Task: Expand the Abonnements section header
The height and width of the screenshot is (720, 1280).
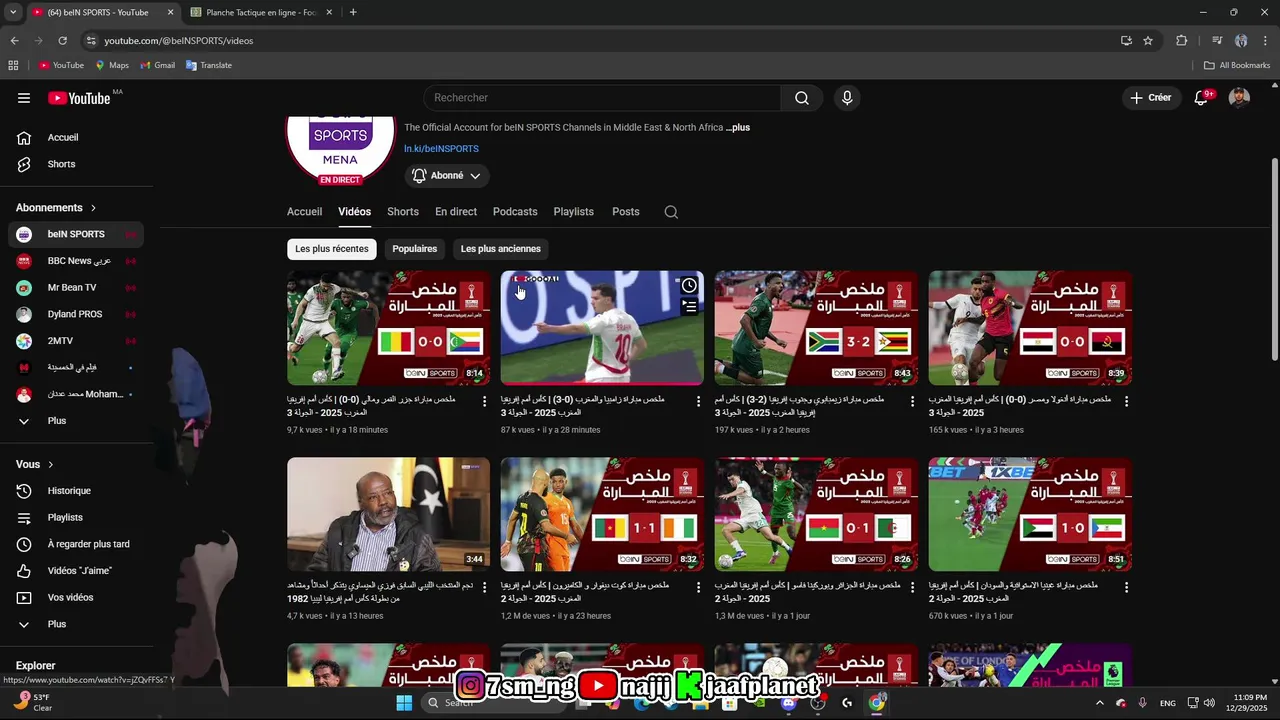Action: click(x=56, y=208)
